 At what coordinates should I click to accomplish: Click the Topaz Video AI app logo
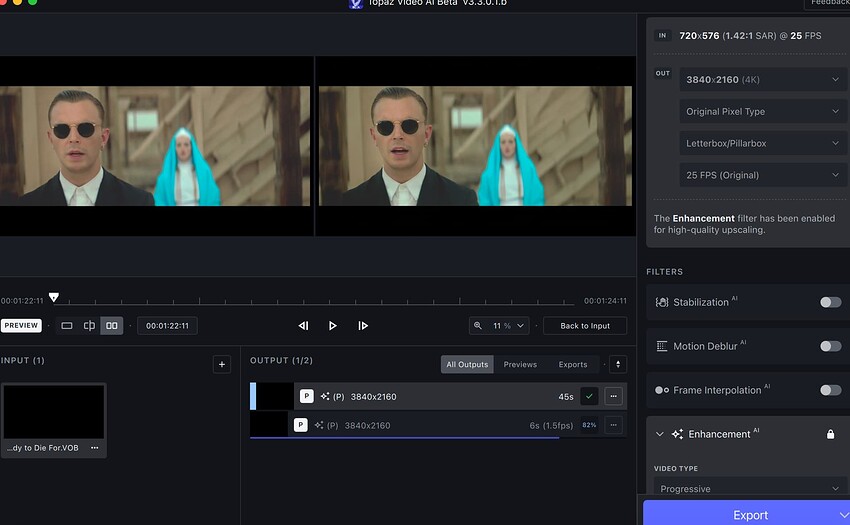click(x=356, y=3)
